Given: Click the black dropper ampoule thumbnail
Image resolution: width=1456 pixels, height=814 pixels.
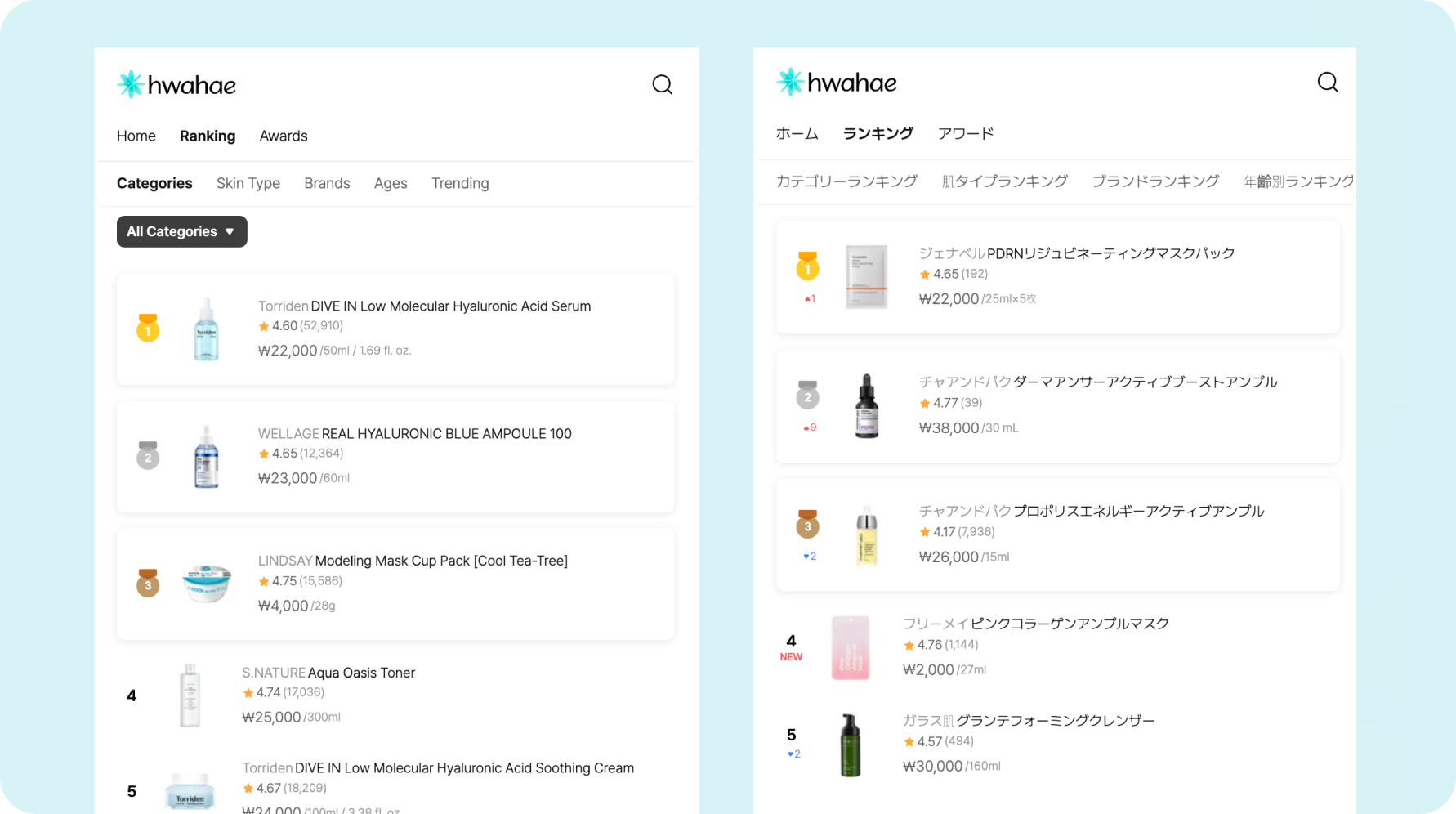Looking at the screenshot, I should point(866,405).
